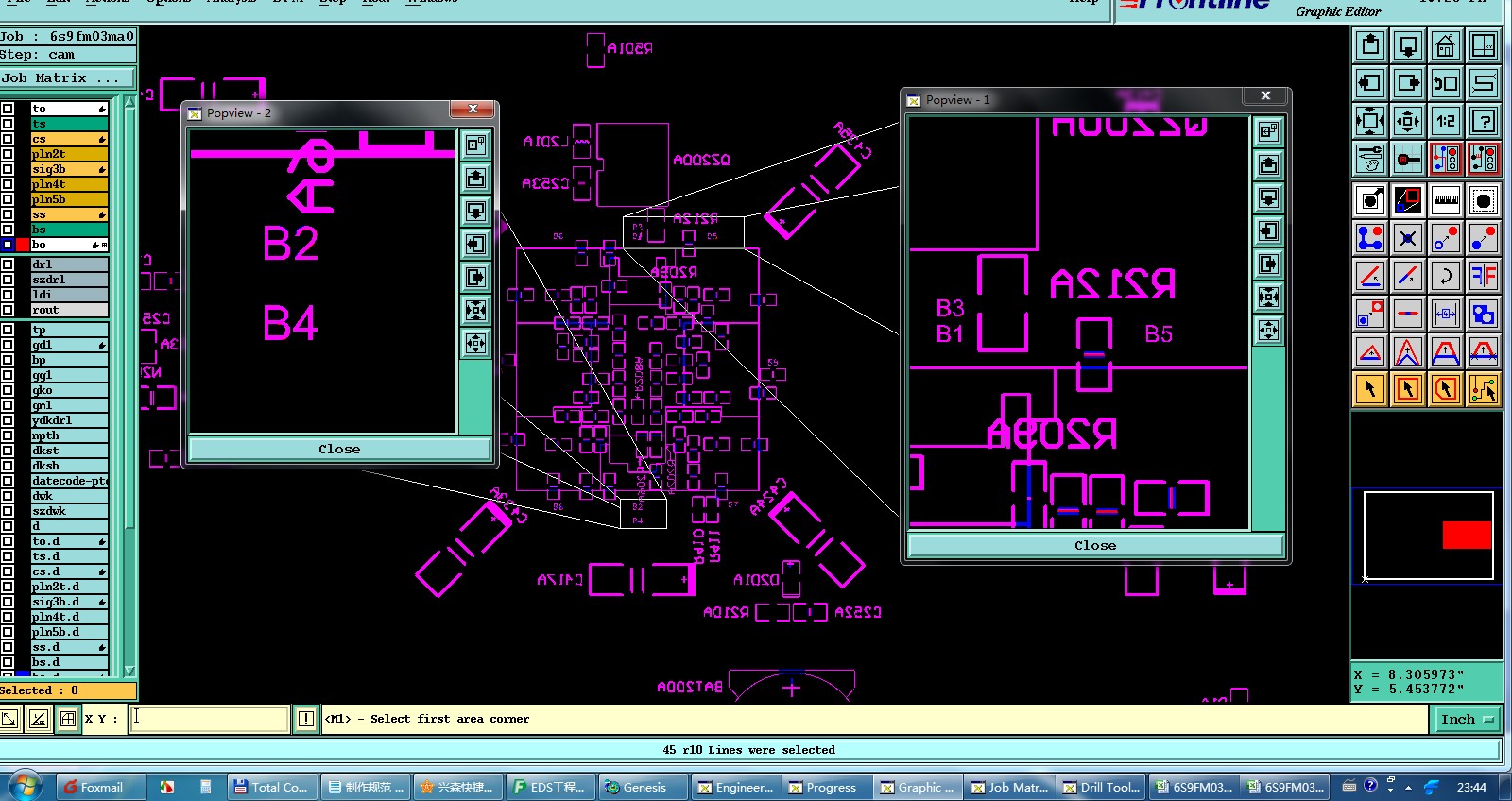Switch to Progress taskbar window
Viewport: 1512px width, 801px height.
pyautogui.click(x=827, y=787)
